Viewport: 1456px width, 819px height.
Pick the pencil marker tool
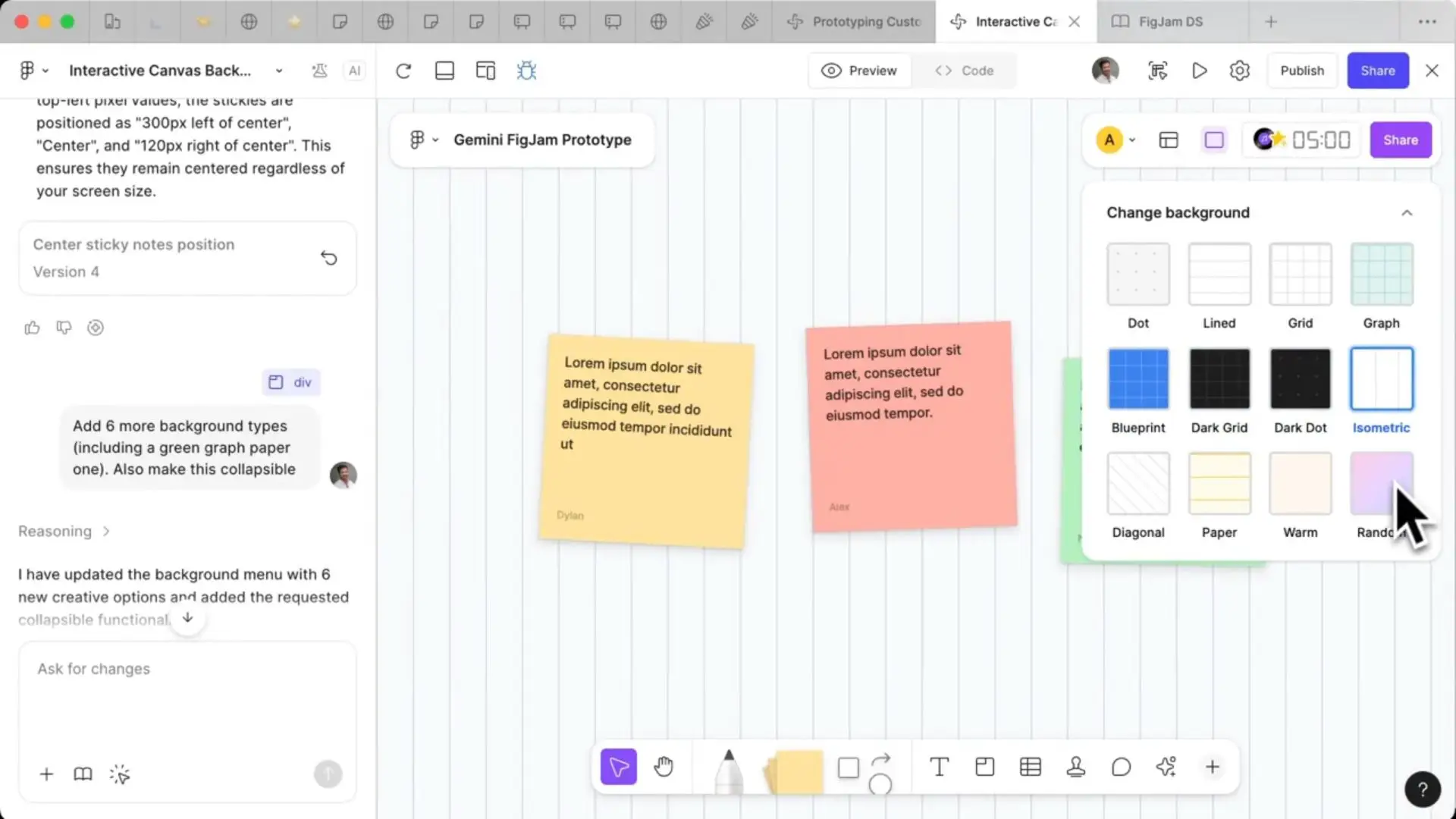(728, 771)
